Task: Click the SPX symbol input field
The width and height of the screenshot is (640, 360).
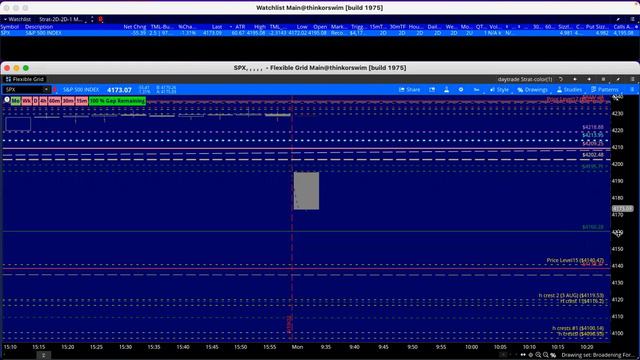Action: pos(23,90)
